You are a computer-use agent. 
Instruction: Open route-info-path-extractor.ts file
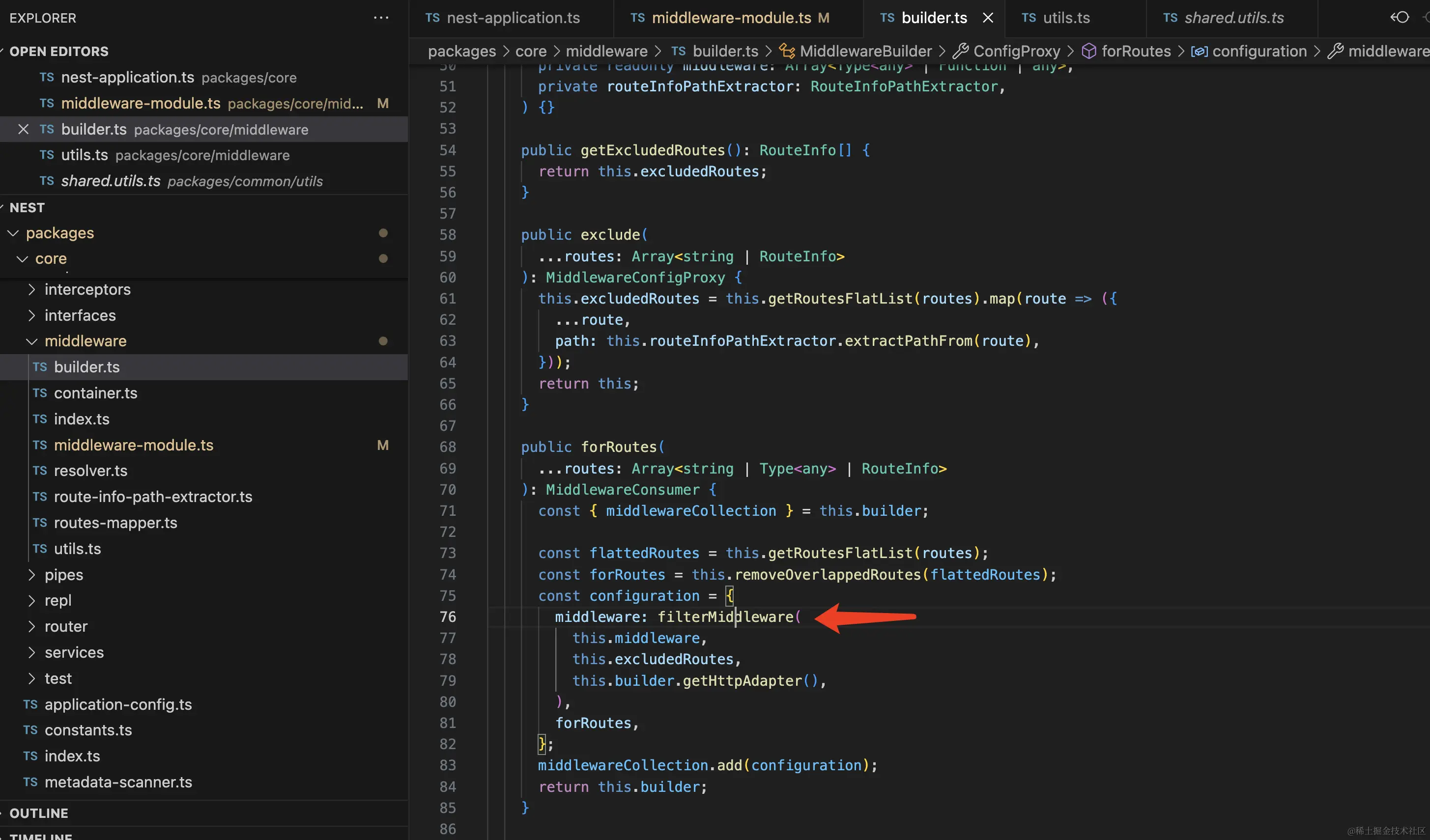point(204,497)
